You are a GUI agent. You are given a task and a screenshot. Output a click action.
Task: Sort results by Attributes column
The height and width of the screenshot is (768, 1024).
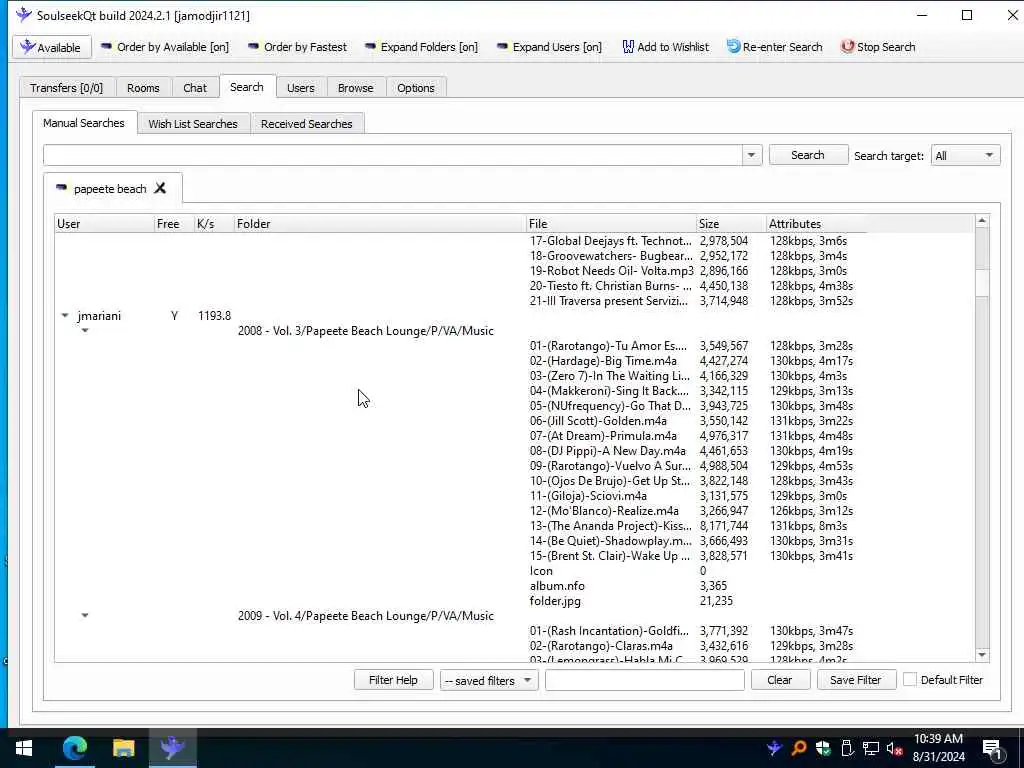(816, 223)
